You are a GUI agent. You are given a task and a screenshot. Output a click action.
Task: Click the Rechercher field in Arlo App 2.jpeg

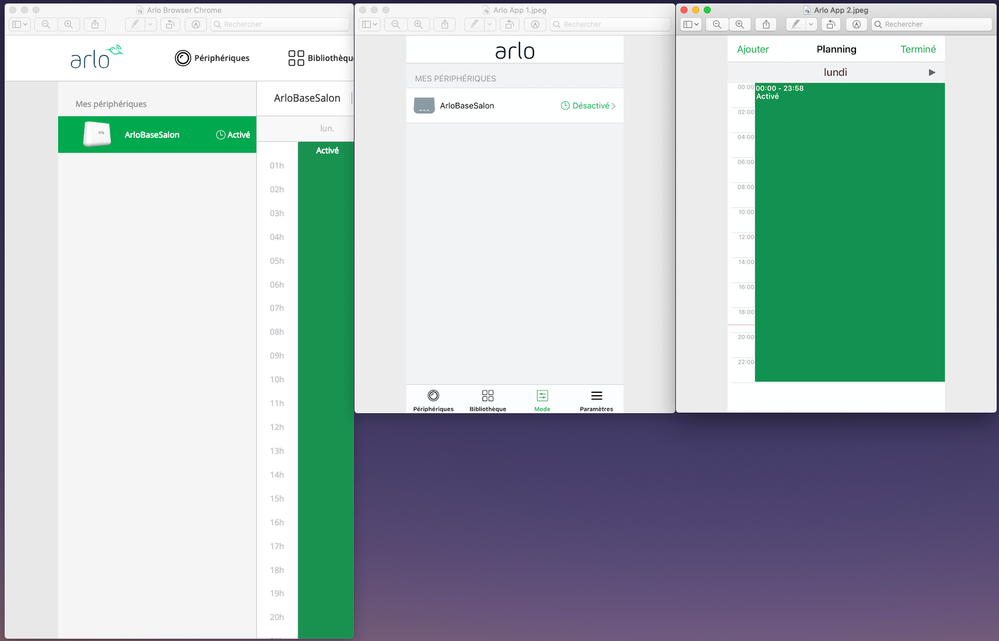pyautogui.click(x=931, y=24)
